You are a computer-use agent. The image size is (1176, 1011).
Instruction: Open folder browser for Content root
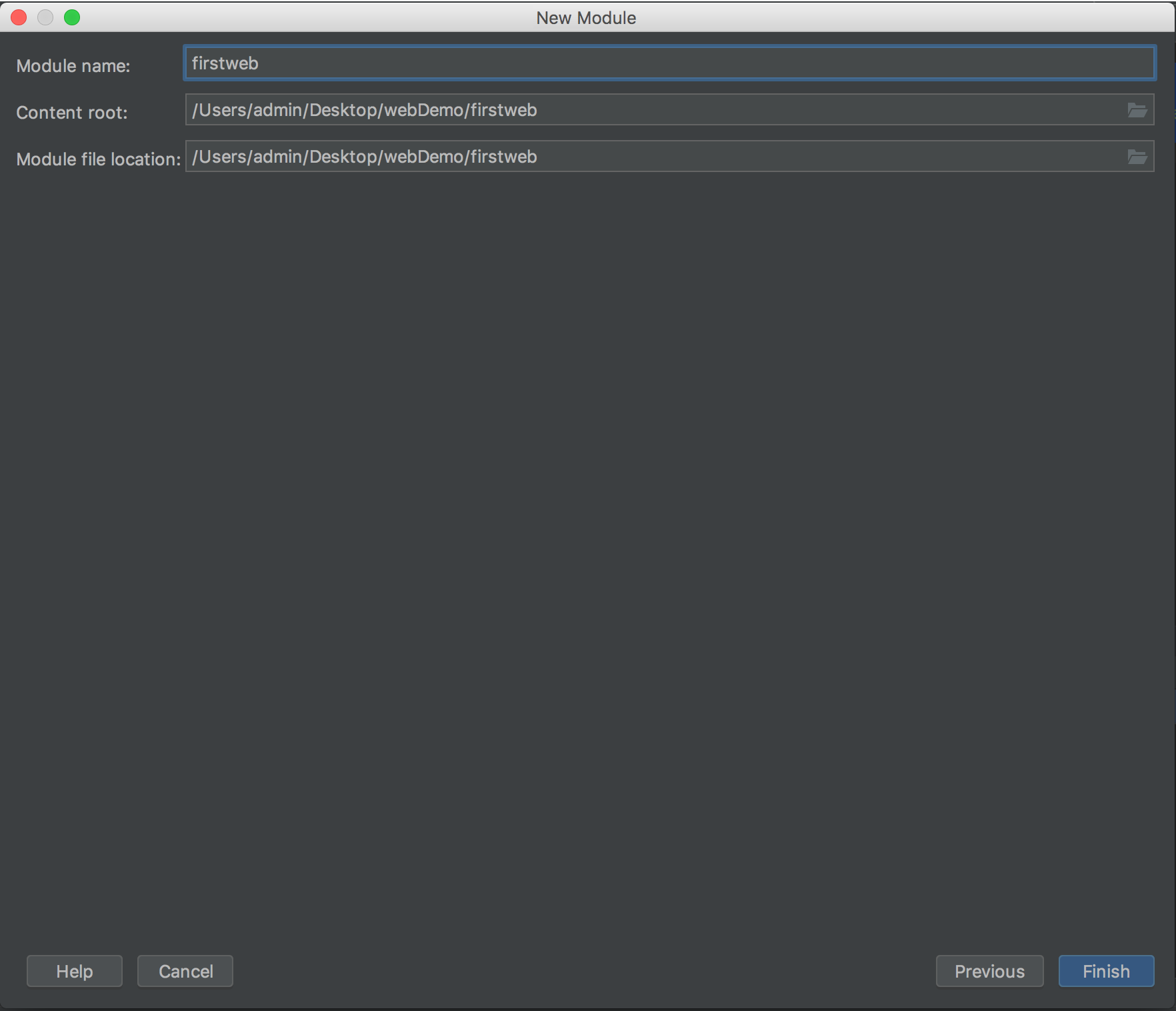click(x=1137, y=110)
